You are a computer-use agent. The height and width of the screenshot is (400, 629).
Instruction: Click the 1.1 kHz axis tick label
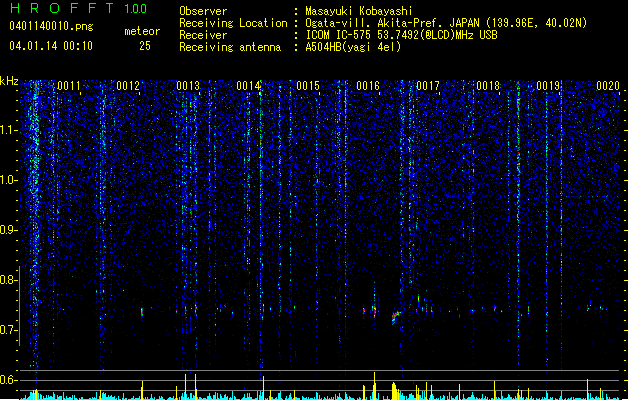click(9, 130)
